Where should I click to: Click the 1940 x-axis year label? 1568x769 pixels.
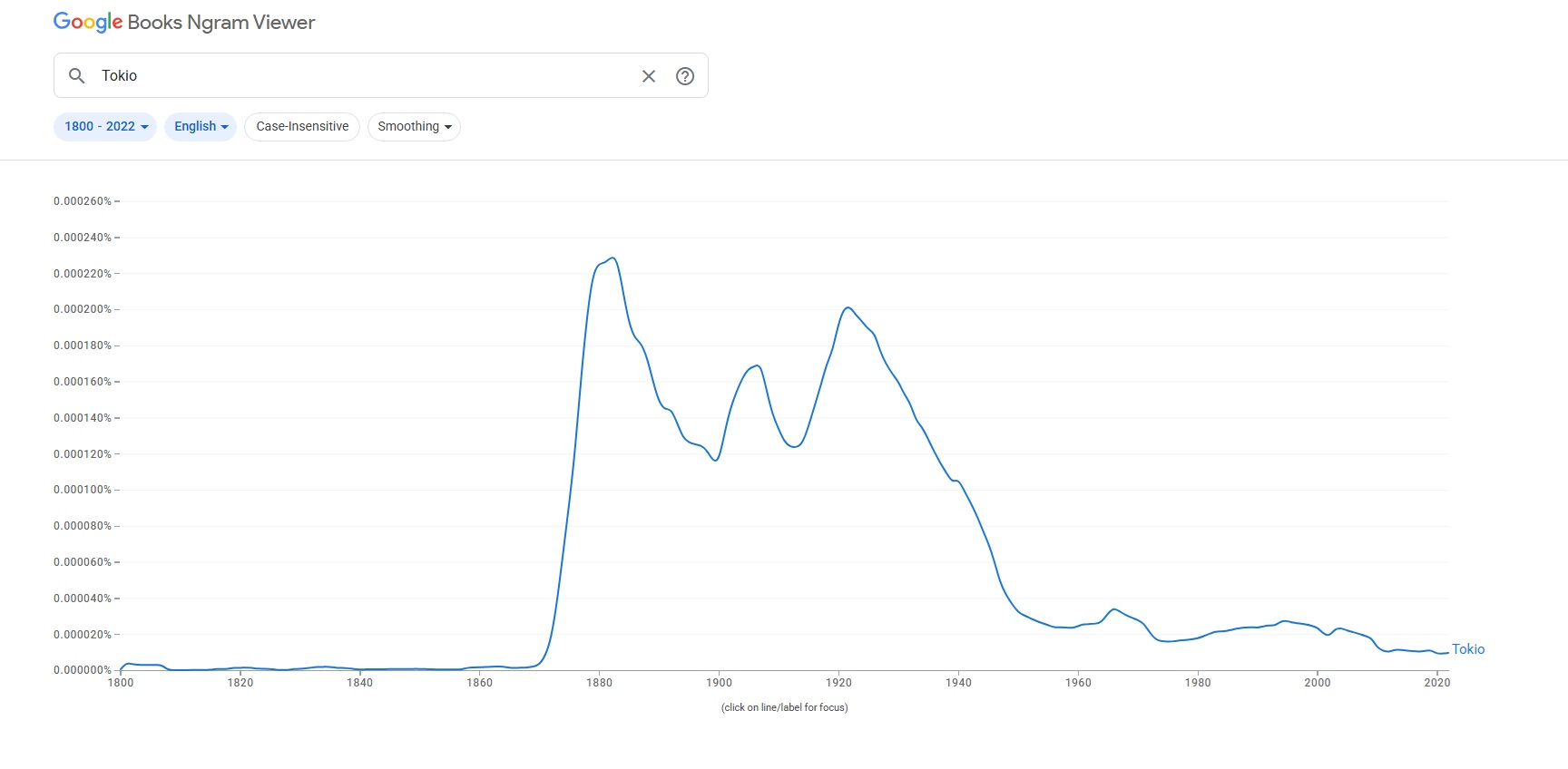pyautogui.click(x=959, y=683)
